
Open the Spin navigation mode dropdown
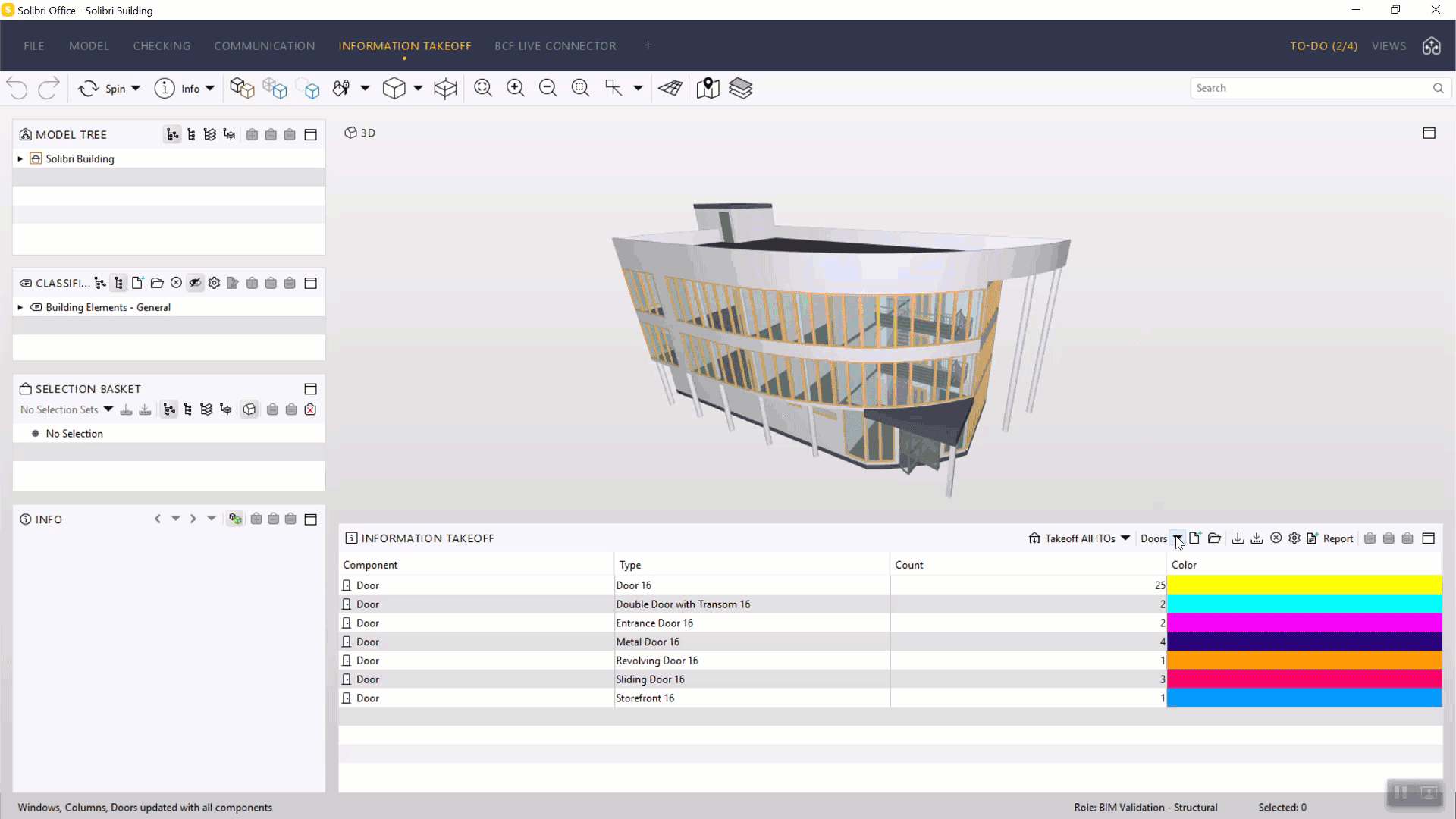point(136,89)
